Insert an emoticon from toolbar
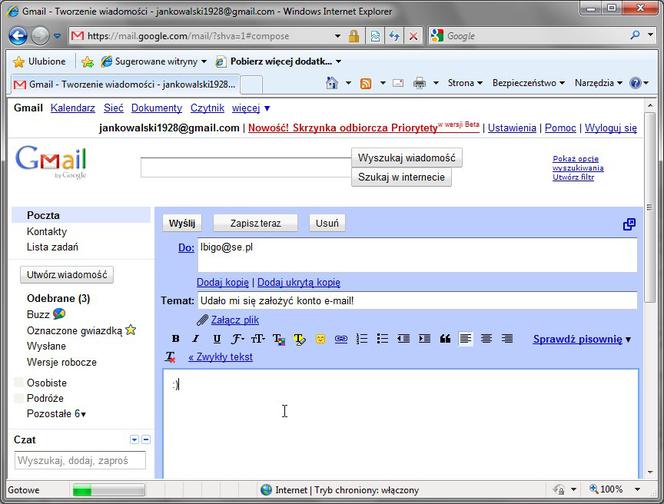The image size is (664, 504). (x=321, y=339)
